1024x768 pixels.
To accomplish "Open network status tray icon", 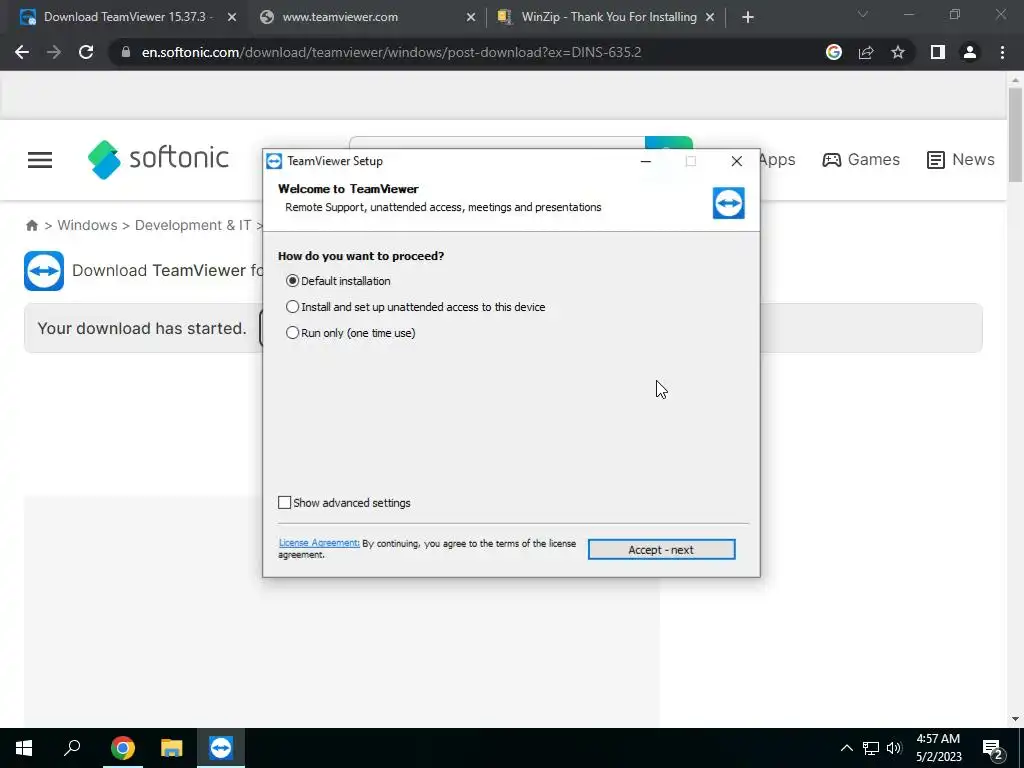I will 871,748.
